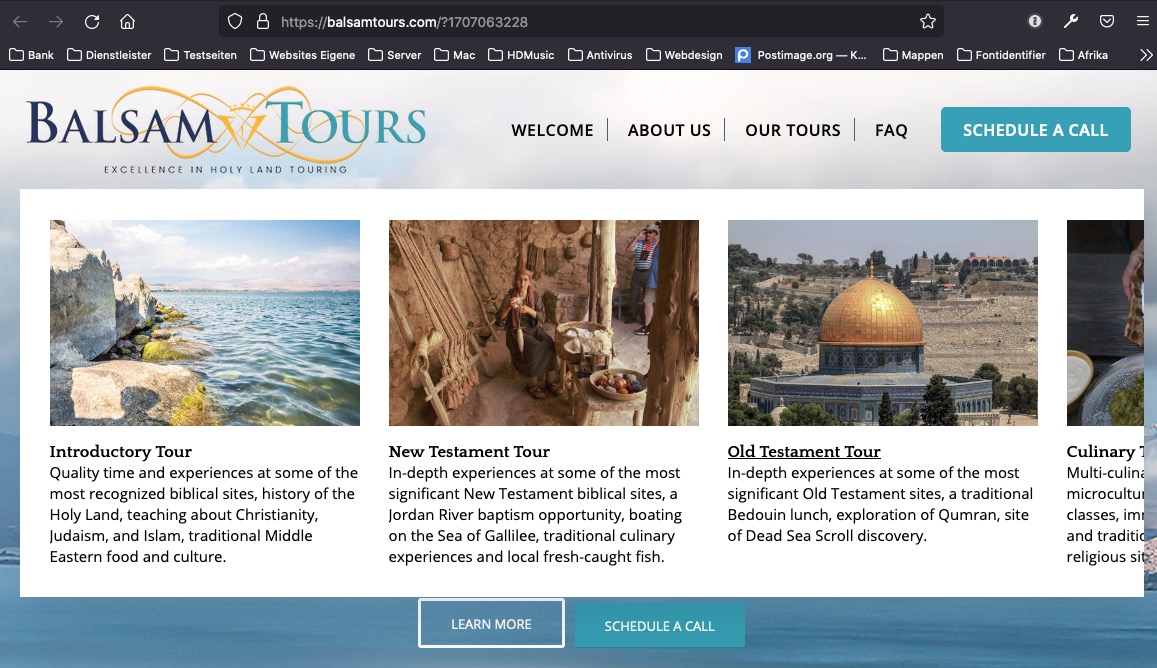This screenshot has height=668, width=1157.
Task: Open the wrench developer tools icon
Action: [x=1071, y=21]
